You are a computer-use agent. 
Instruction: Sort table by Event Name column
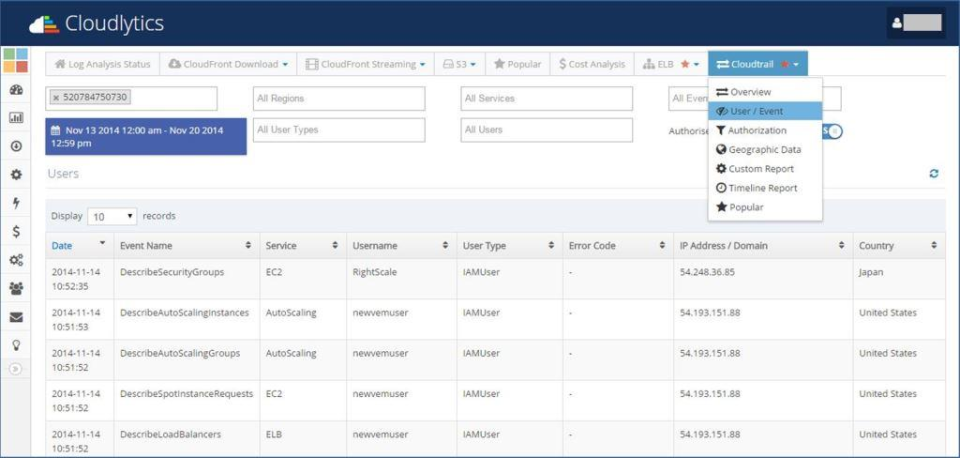[x=186, y=246]
